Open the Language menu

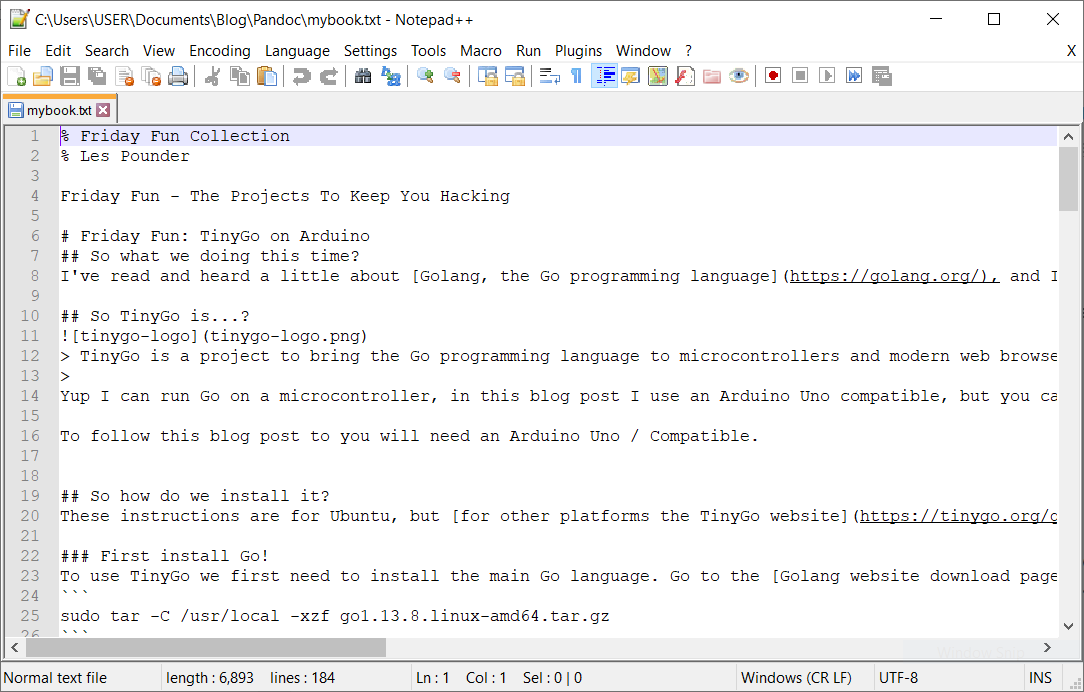[297, 50]
